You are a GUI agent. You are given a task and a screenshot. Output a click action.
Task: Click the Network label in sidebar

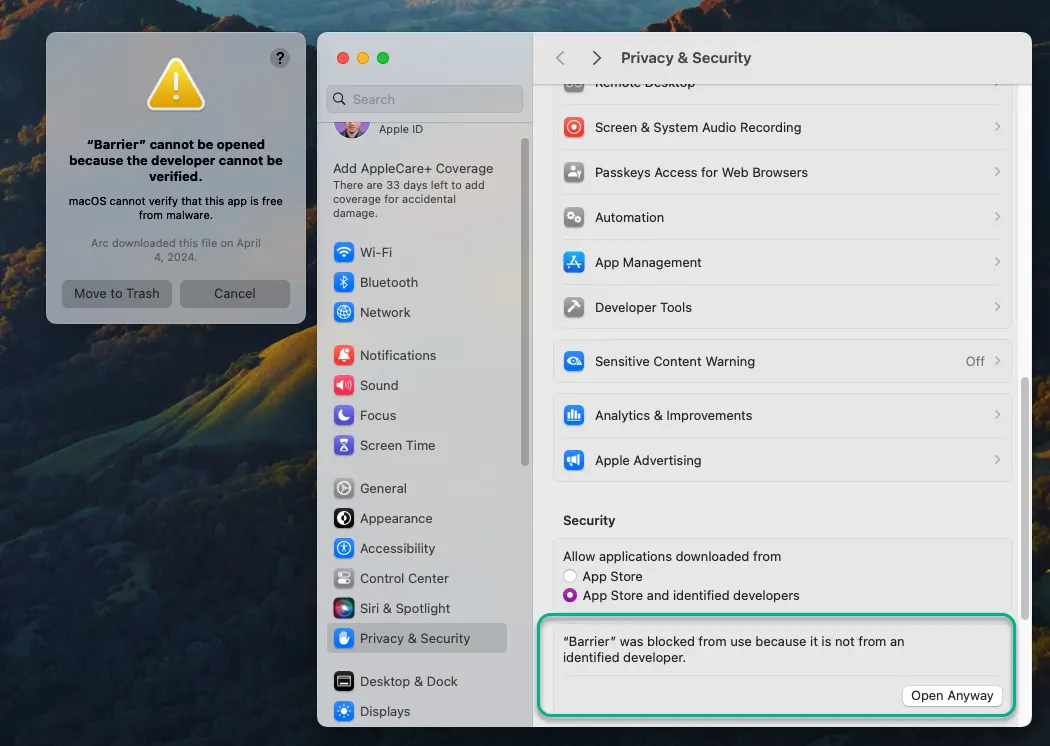pyautogui.click(x=385, y=312)
